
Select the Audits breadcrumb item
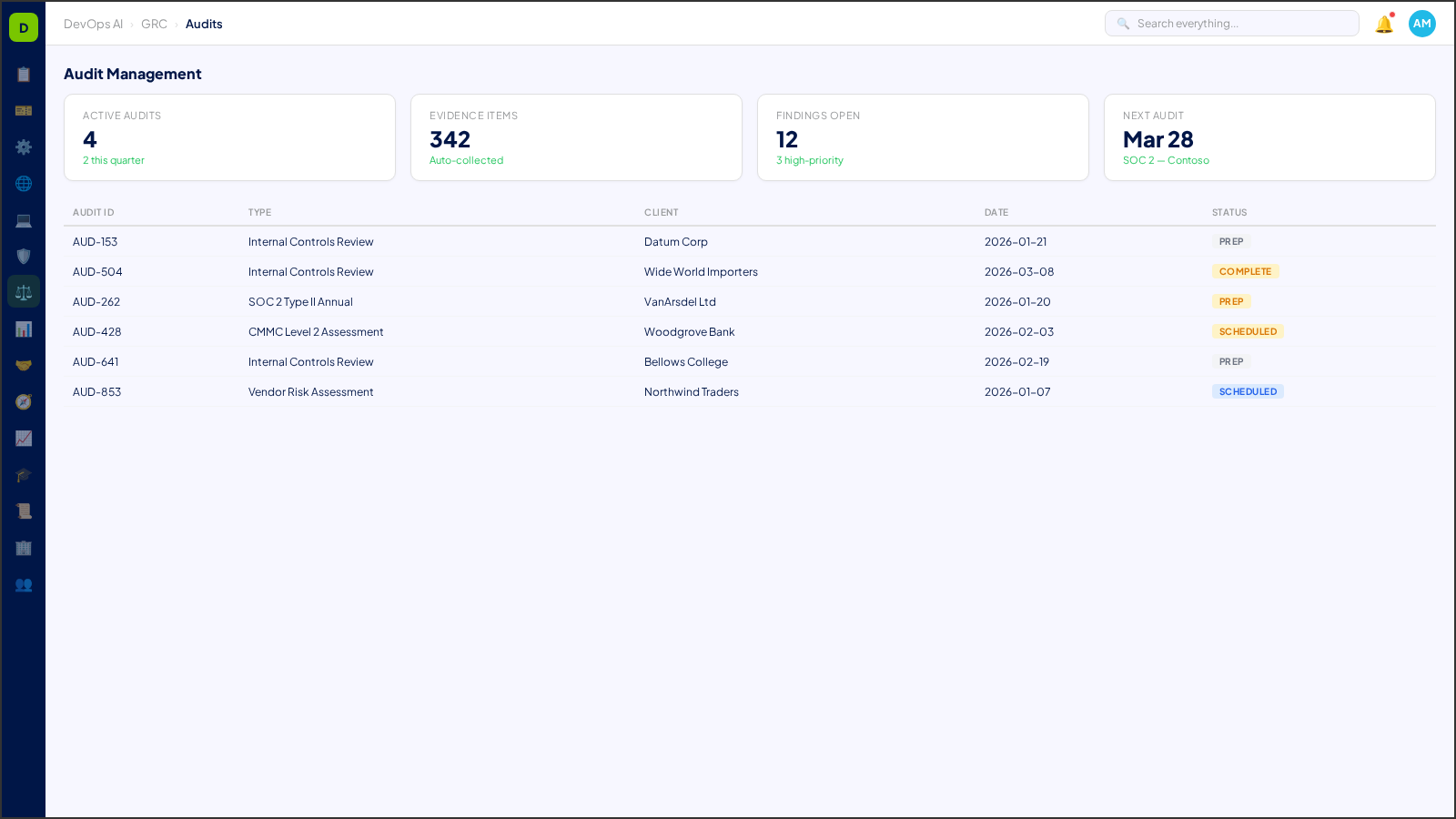204,24
